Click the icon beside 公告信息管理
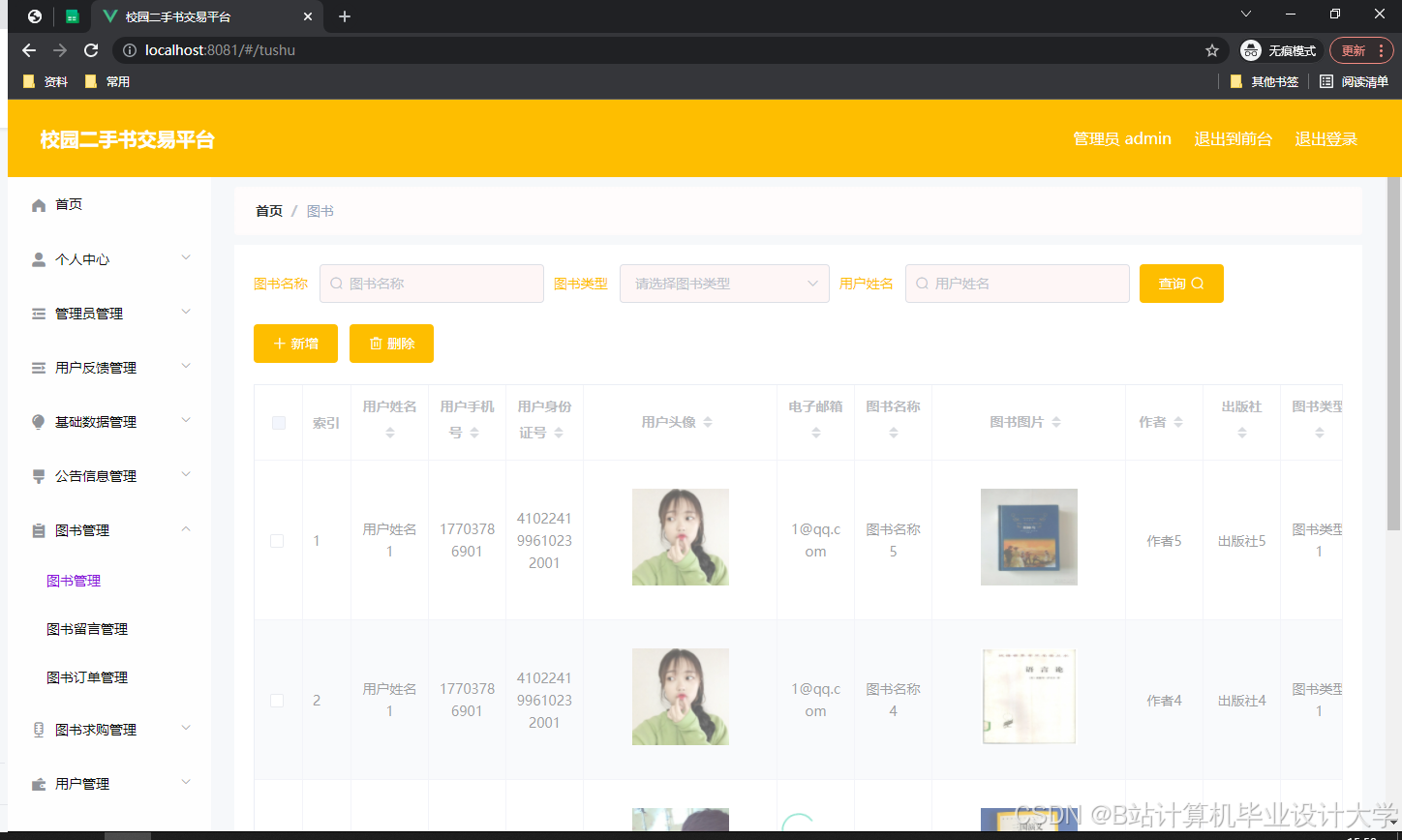This screenshot has height=840, width=1402. point(39,476)
